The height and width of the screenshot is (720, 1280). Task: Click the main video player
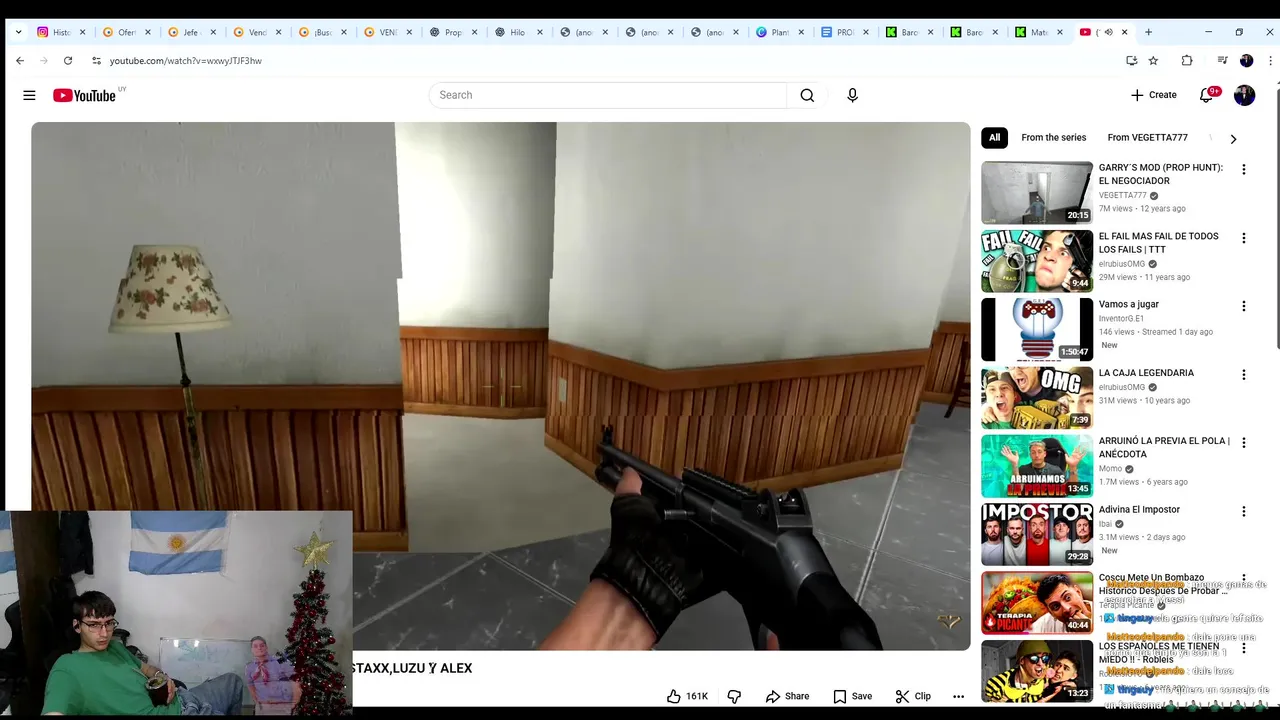pos(500,386)
